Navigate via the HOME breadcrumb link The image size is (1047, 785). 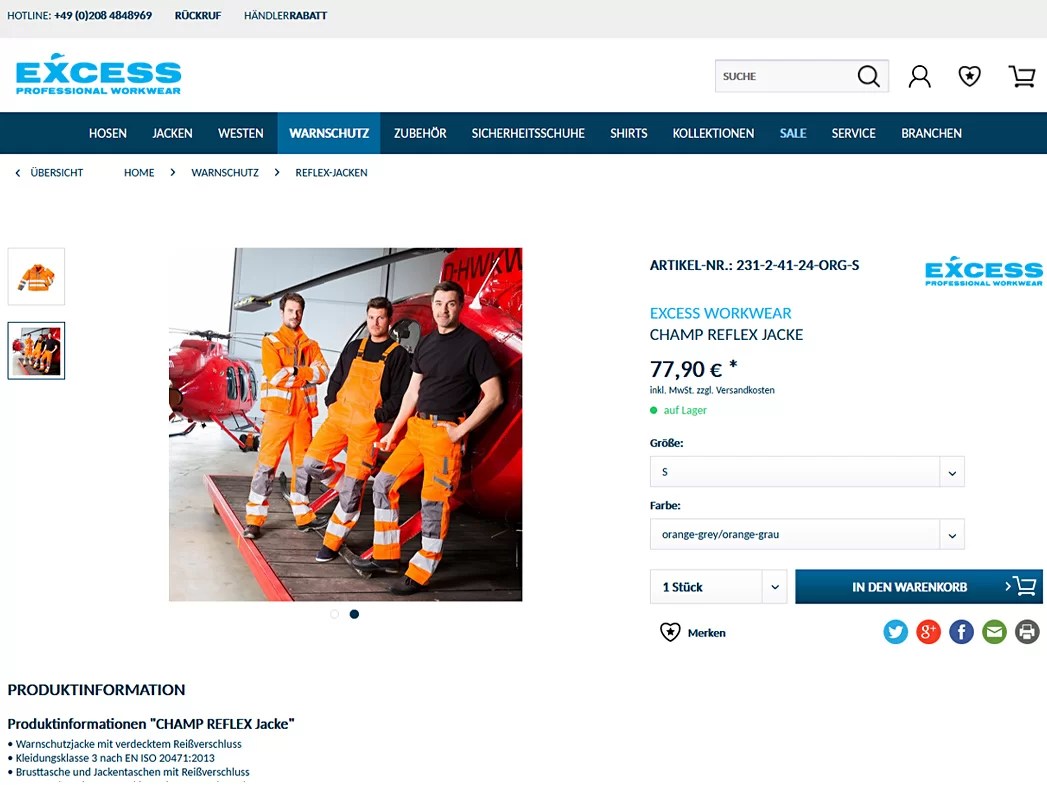tap(139, 172)
